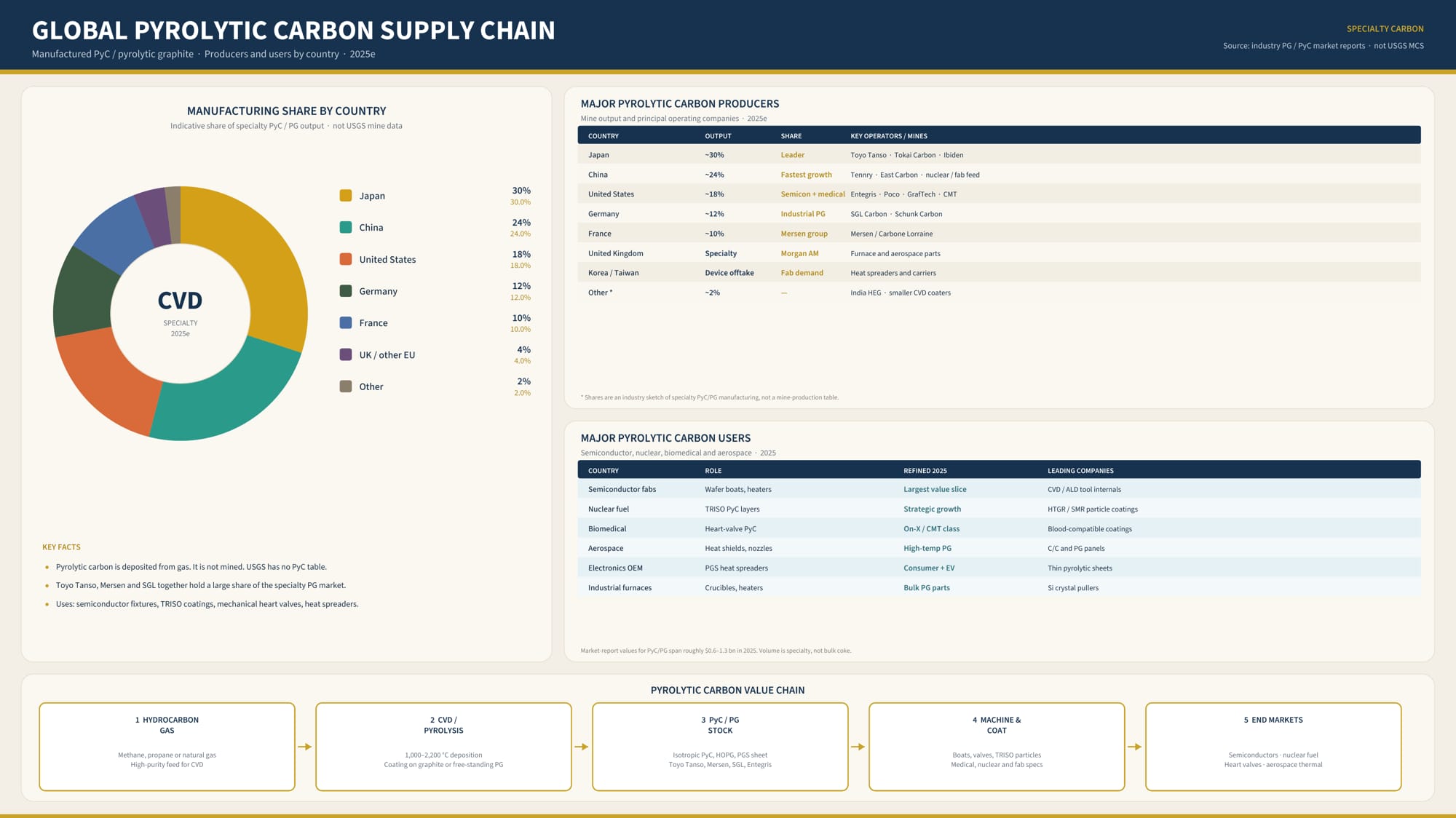Image resolution: width=1456 pixels, height=818 pixels.
Task: Select the United Kingdom country cell
Action: 615,253
